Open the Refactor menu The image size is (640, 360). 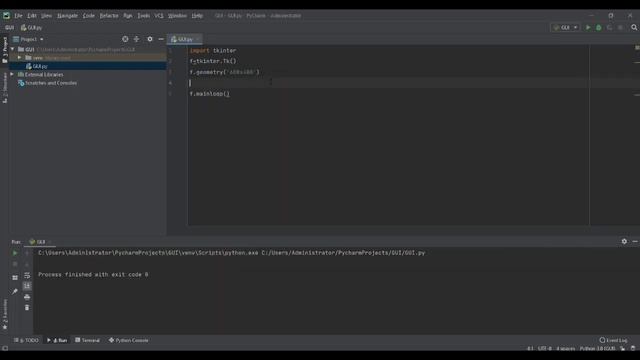pos(109,16)
